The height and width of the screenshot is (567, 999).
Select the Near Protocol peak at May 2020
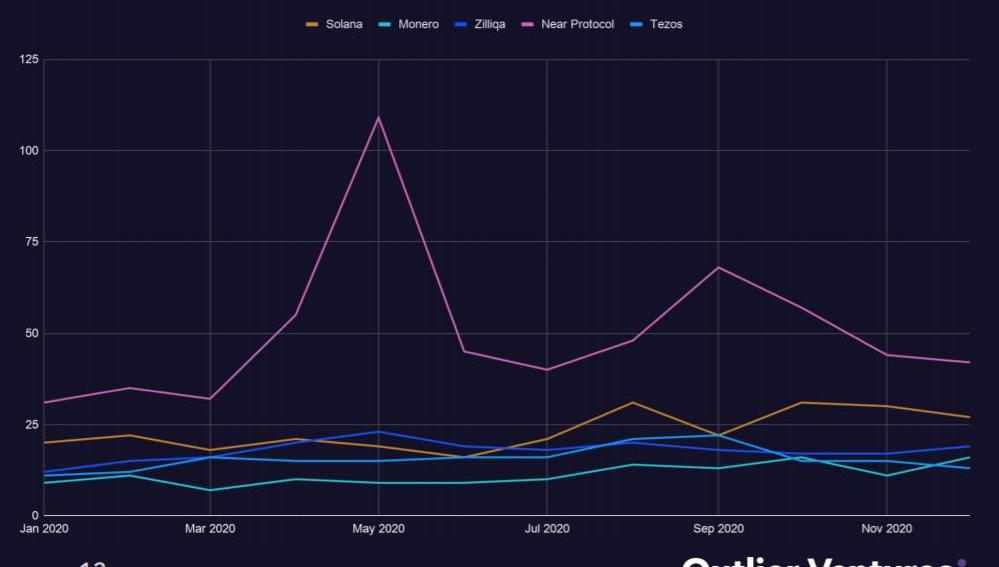pyautogui.click(x=378, y=117)
